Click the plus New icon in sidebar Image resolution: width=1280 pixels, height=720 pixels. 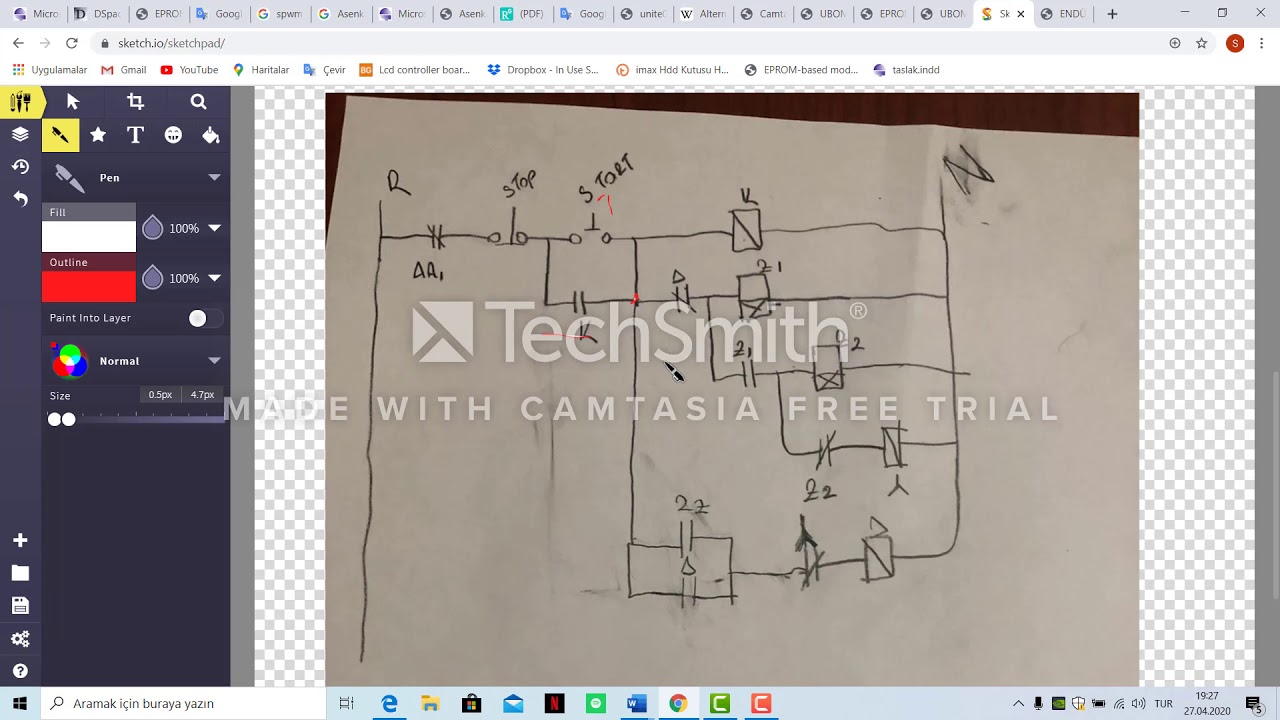tap(20, 540)
